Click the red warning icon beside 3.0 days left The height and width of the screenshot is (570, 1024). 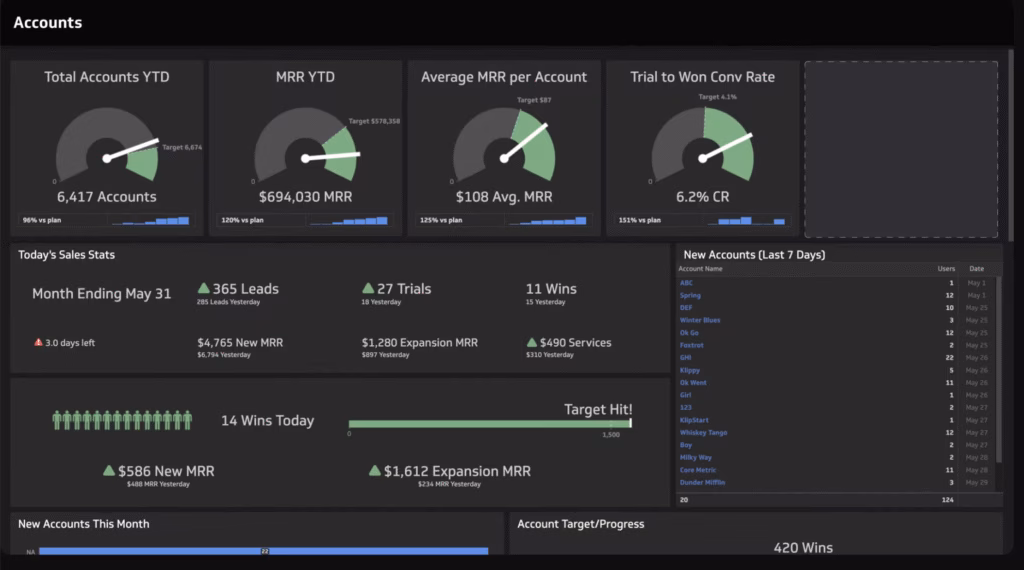(38, 342)
